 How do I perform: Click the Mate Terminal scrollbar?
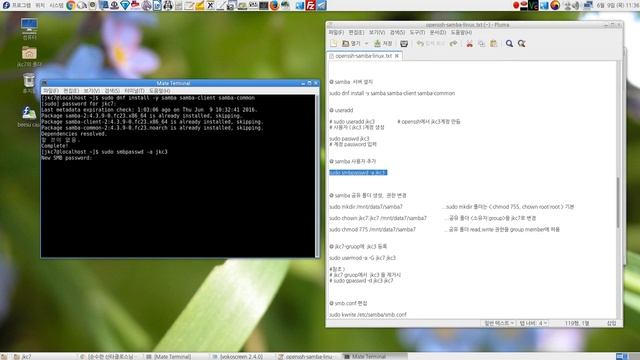pos(317,176)
